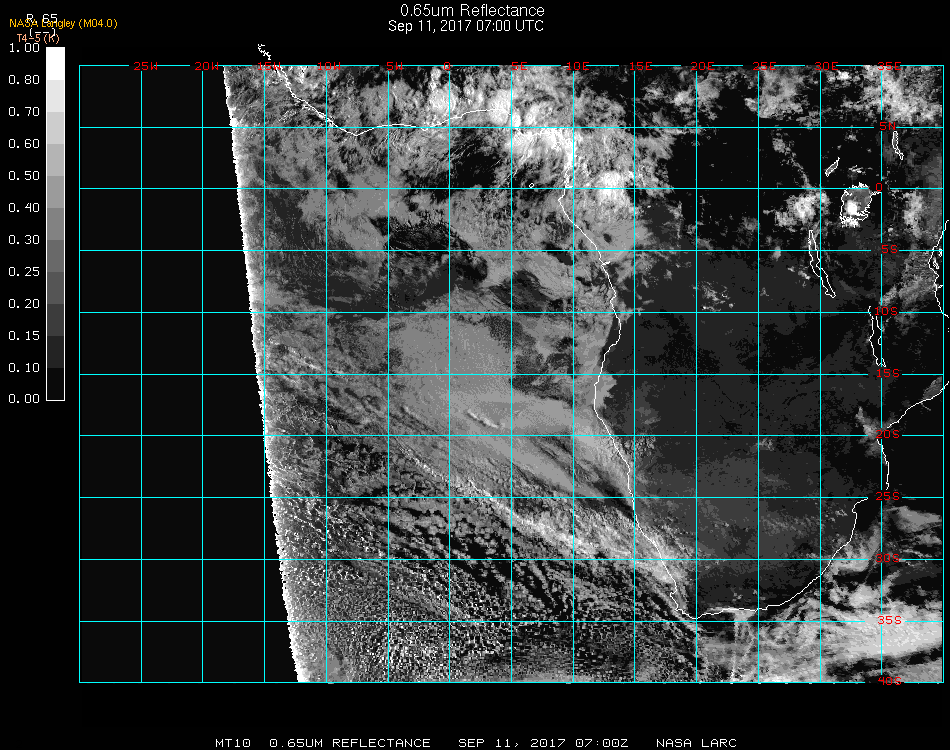The width and height of the screenshot is (950, 750).
Task: Click the 25W longitude label
Action: (145, 66)
